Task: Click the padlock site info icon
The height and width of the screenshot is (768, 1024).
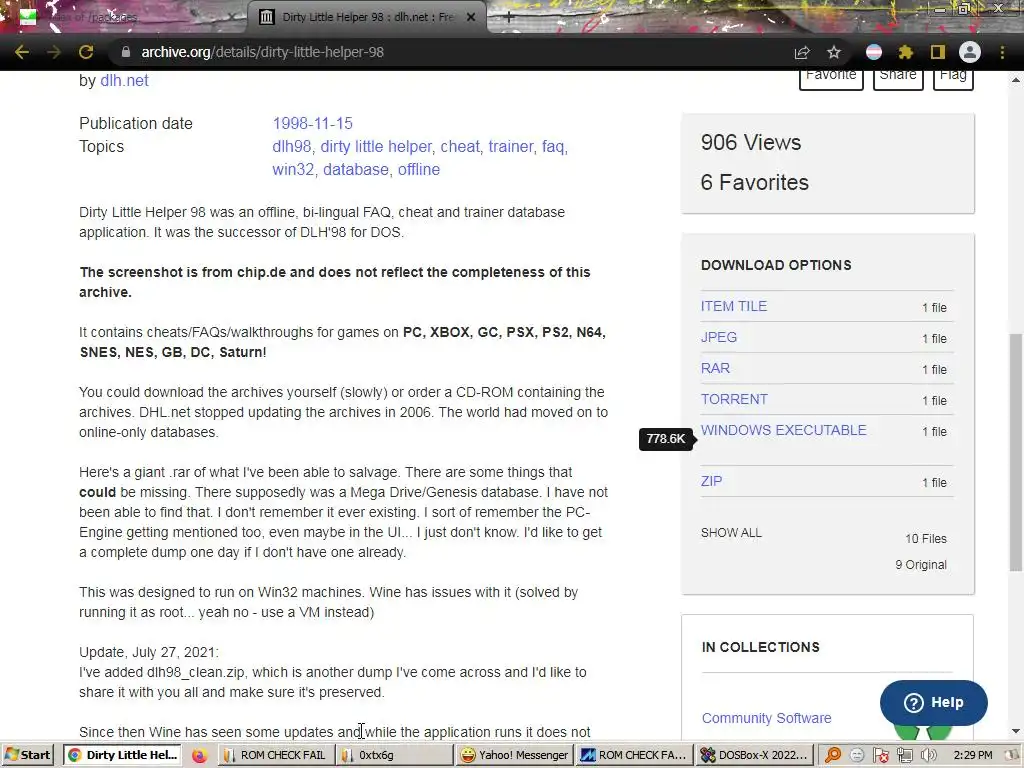Action: coord(126,52)
